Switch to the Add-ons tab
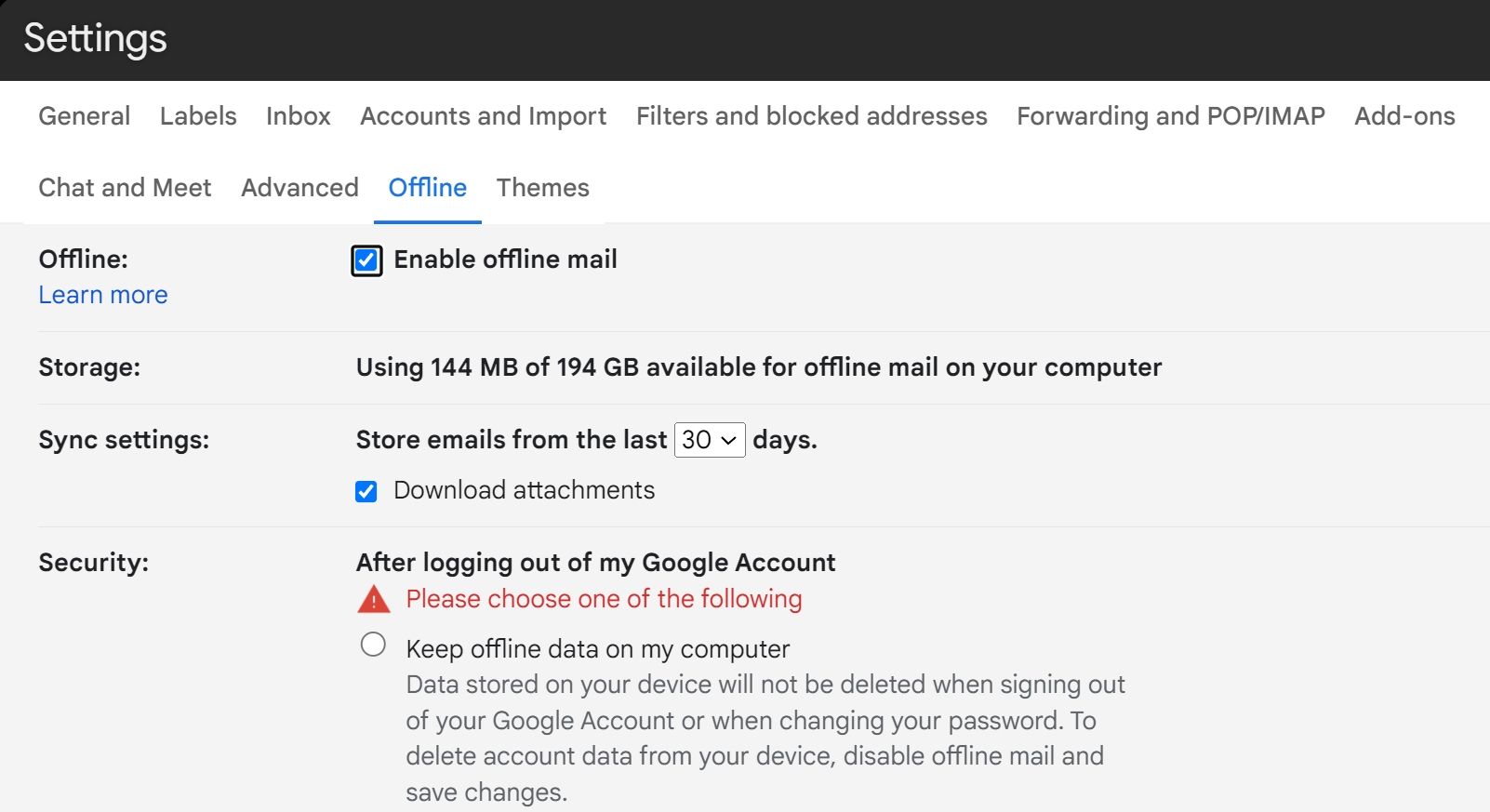 pyautogui.click(x=1404, y=116)
